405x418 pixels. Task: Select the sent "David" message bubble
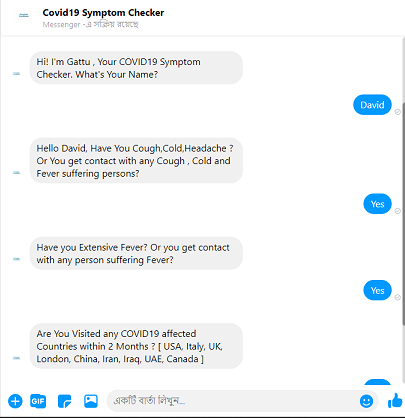(x=372, y=105)
